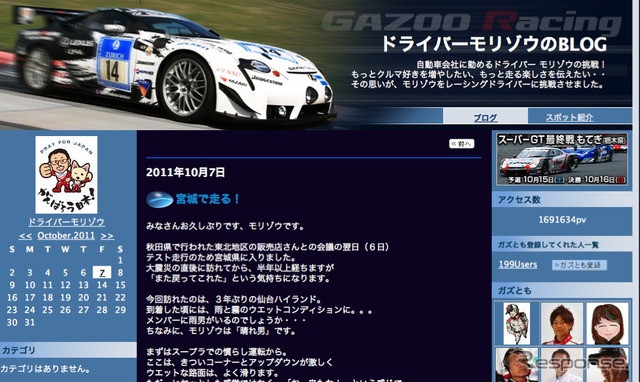Click the 前へ previous entry button
The image size is (640, 382).
click(462, 144)
